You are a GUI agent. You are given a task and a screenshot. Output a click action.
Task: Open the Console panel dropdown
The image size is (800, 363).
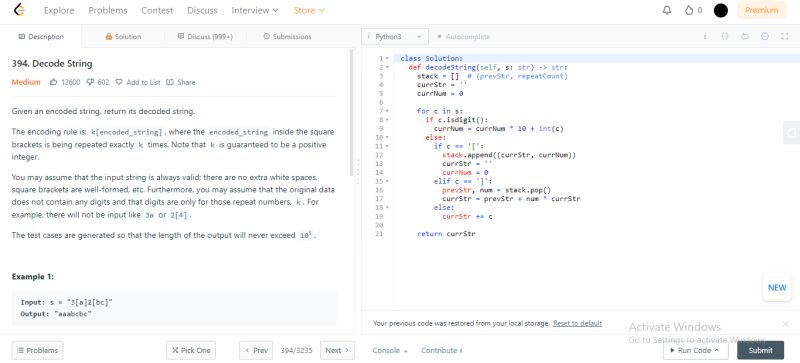[x=390, y=351]
